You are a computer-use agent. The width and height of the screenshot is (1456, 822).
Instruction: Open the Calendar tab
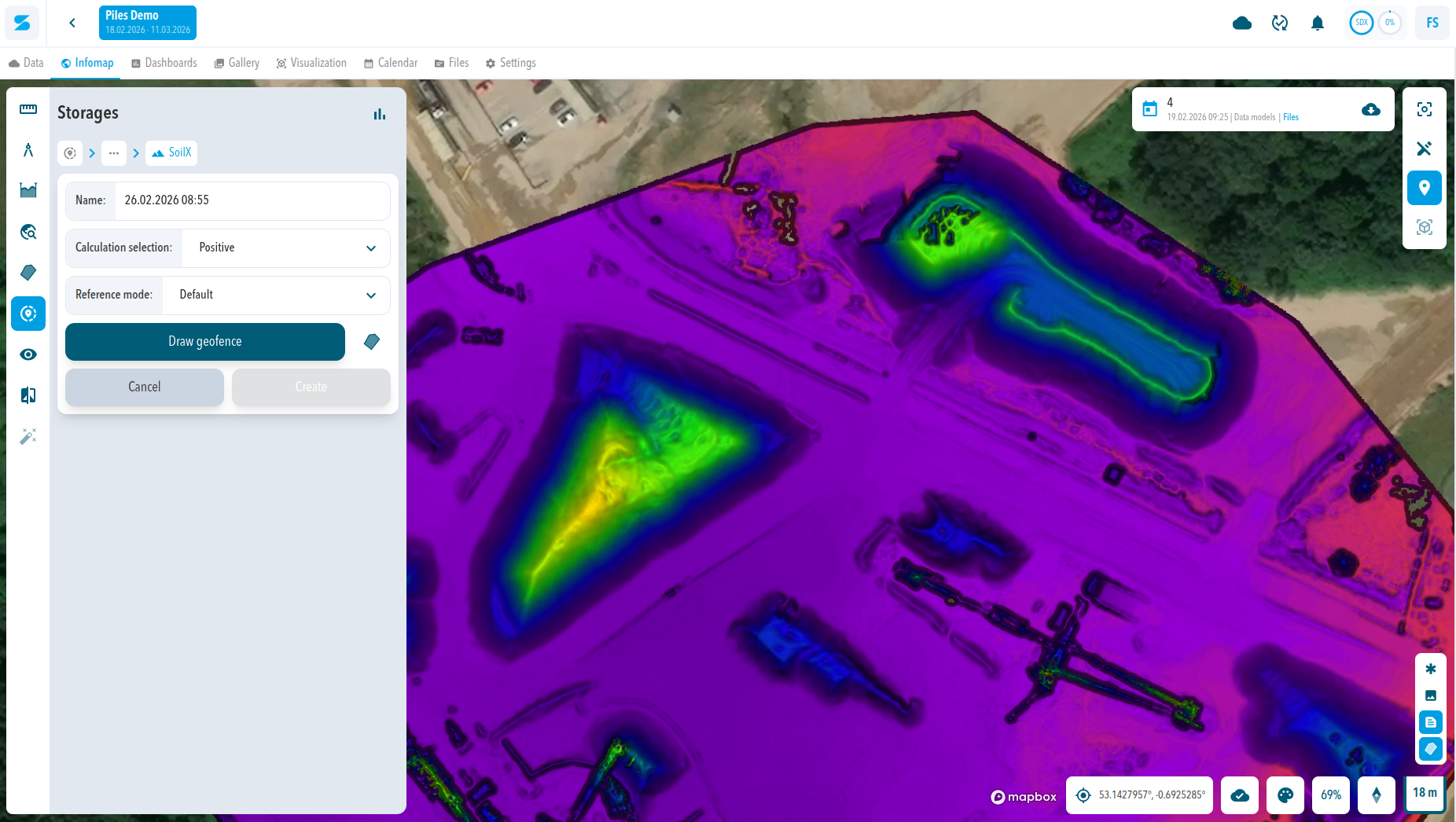tap(391, 63)
